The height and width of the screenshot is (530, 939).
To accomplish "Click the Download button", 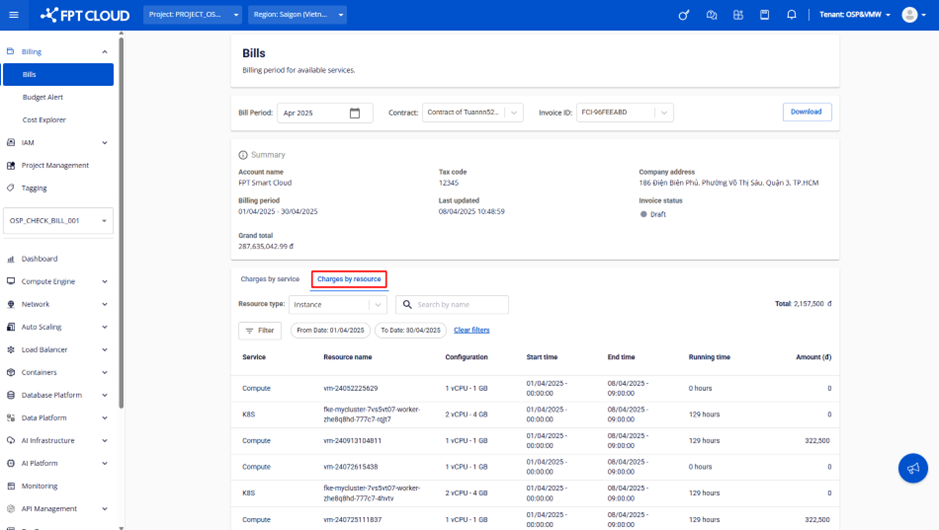I will tap(806, 112).
